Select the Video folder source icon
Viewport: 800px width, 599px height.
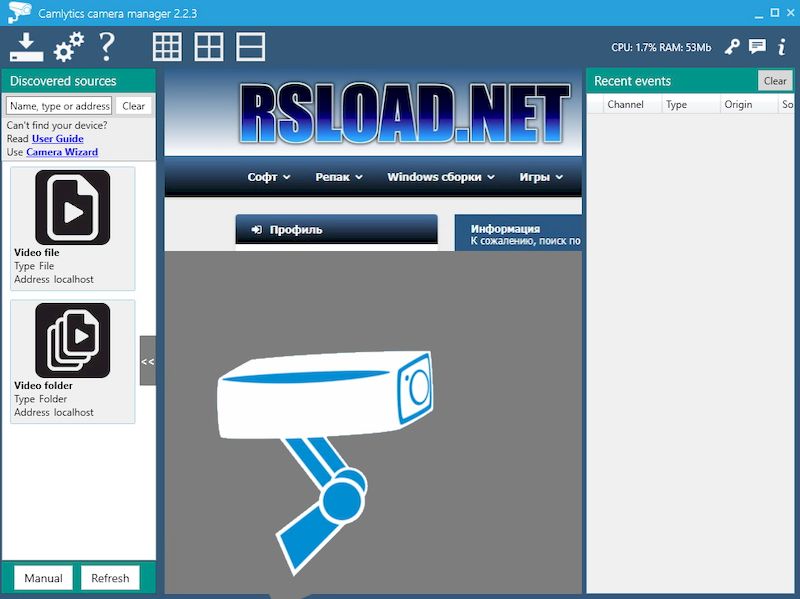(x=72, y=340)
